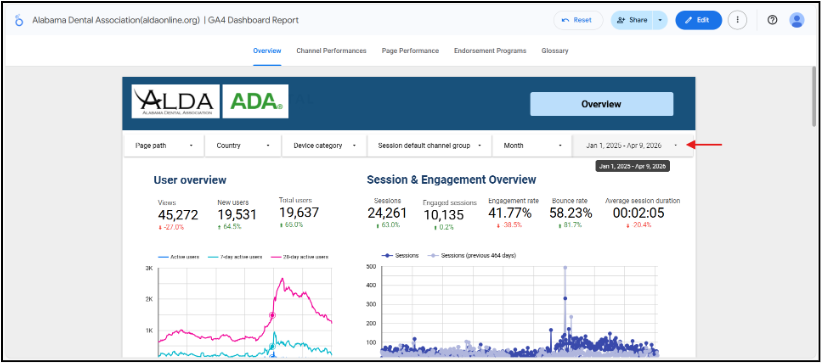The image size is (822, 363).
Task: Click the New users value 19,531
Action: tap(237, 215)
